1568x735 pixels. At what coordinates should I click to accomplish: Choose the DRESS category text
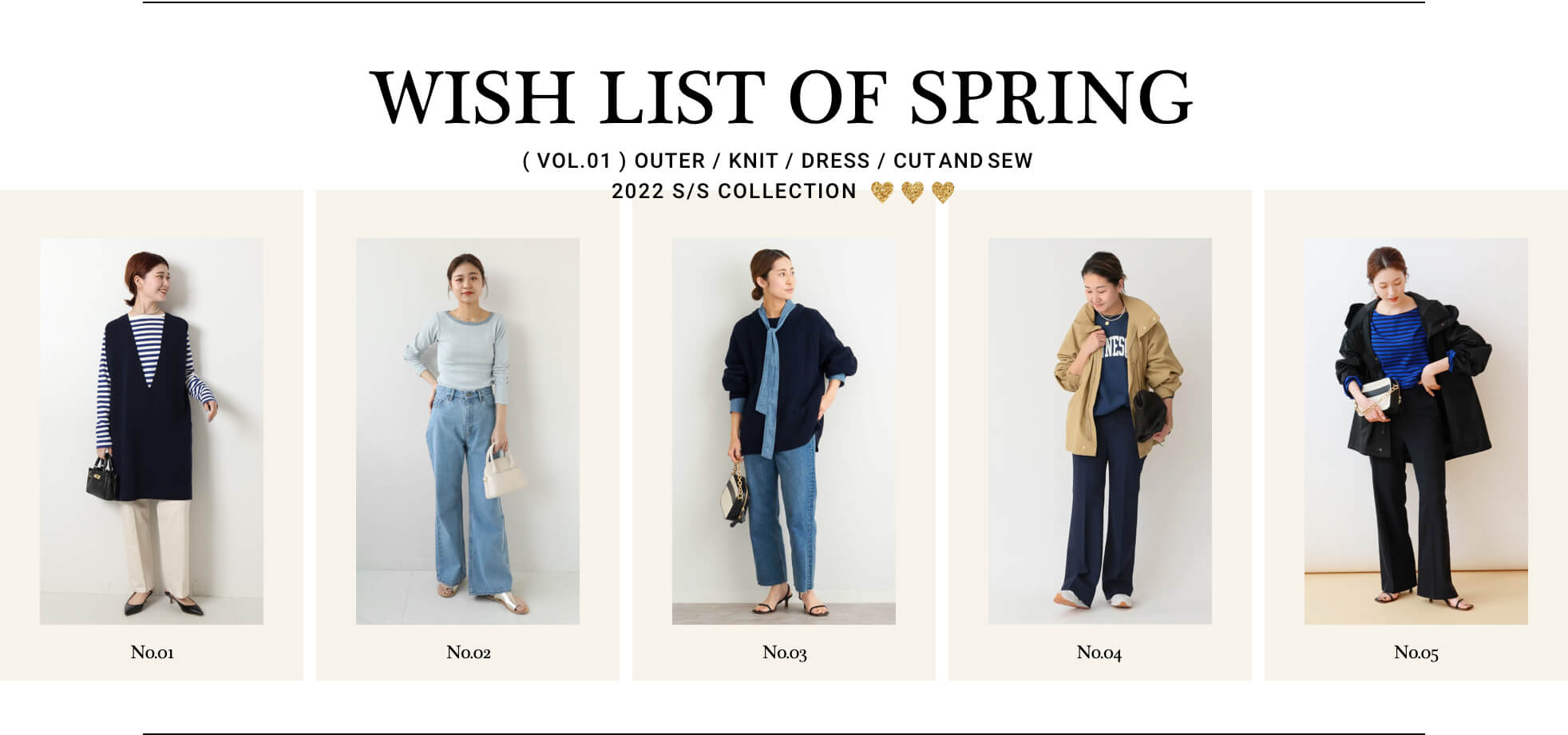coord(835,161)
